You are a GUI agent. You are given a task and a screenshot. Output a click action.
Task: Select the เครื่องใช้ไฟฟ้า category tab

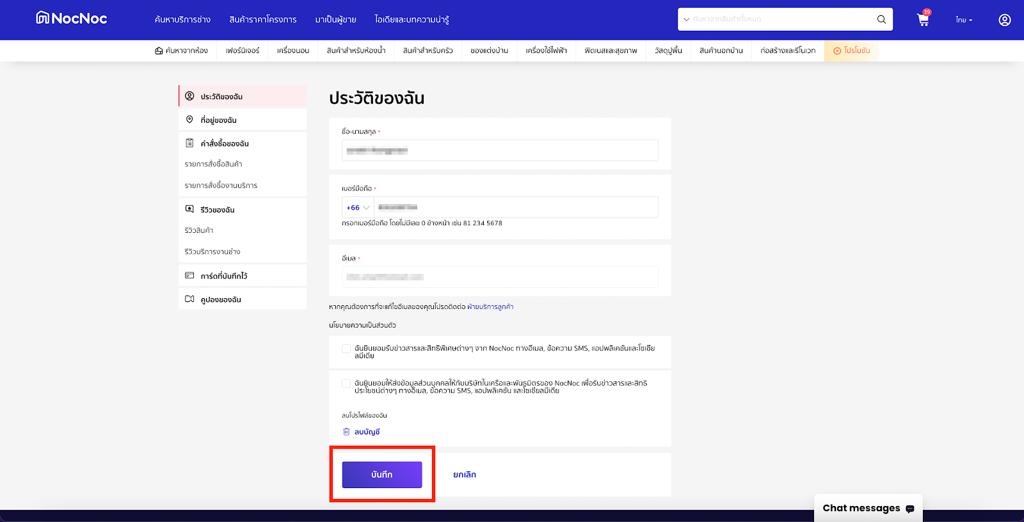pyautogui.click(x=547, y=50)
